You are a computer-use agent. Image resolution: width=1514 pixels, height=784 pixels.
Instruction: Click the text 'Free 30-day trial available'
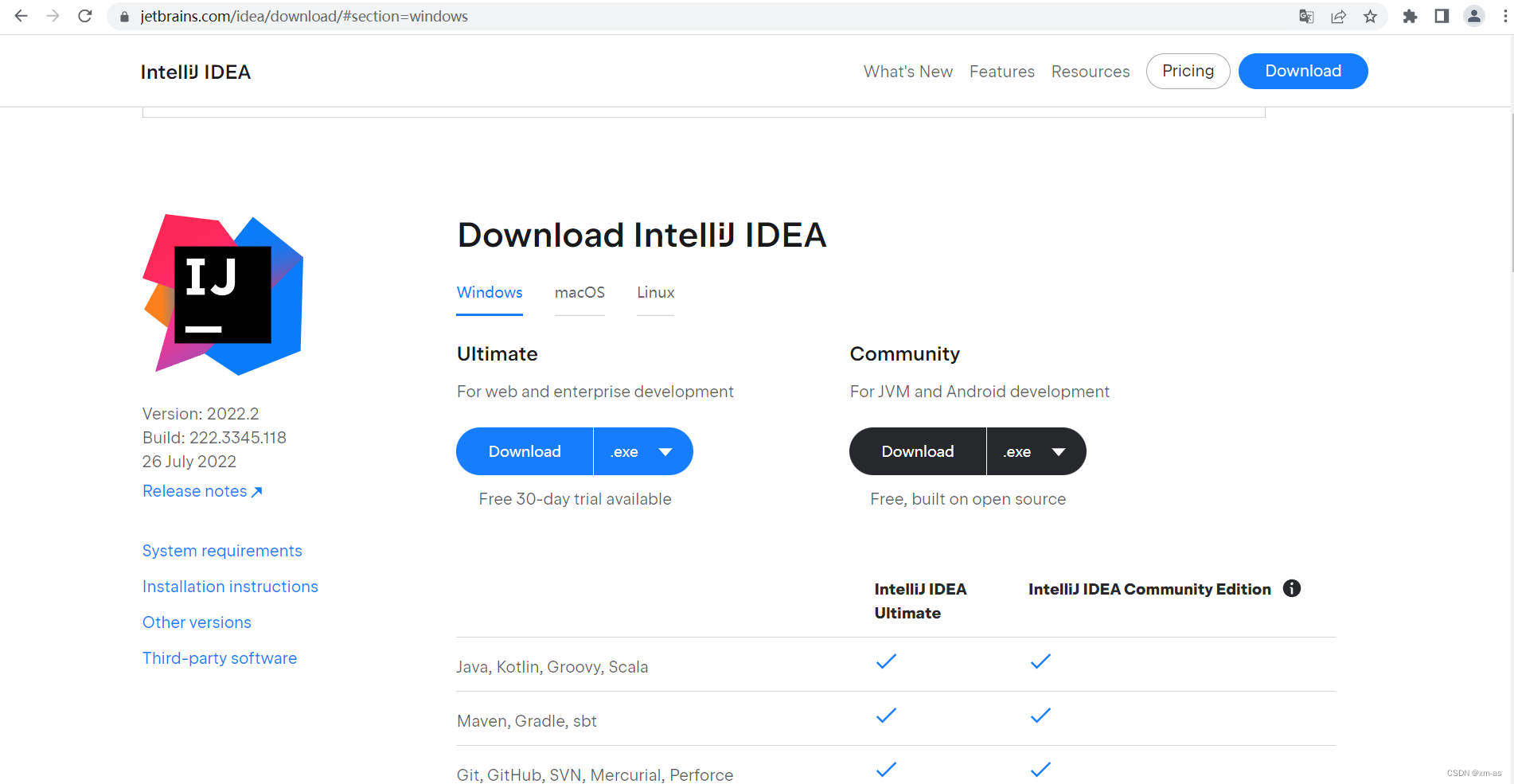(x=576, y=499)
